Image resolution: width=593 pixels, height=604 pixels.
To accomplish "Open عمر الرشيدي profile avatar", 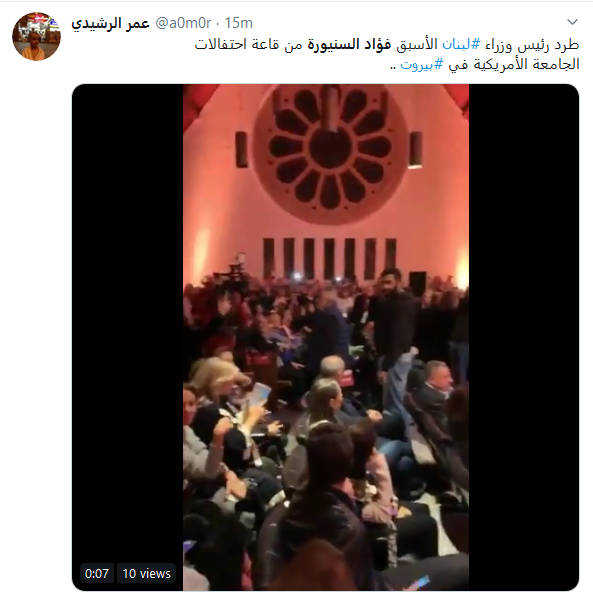I will click(37, 36).
